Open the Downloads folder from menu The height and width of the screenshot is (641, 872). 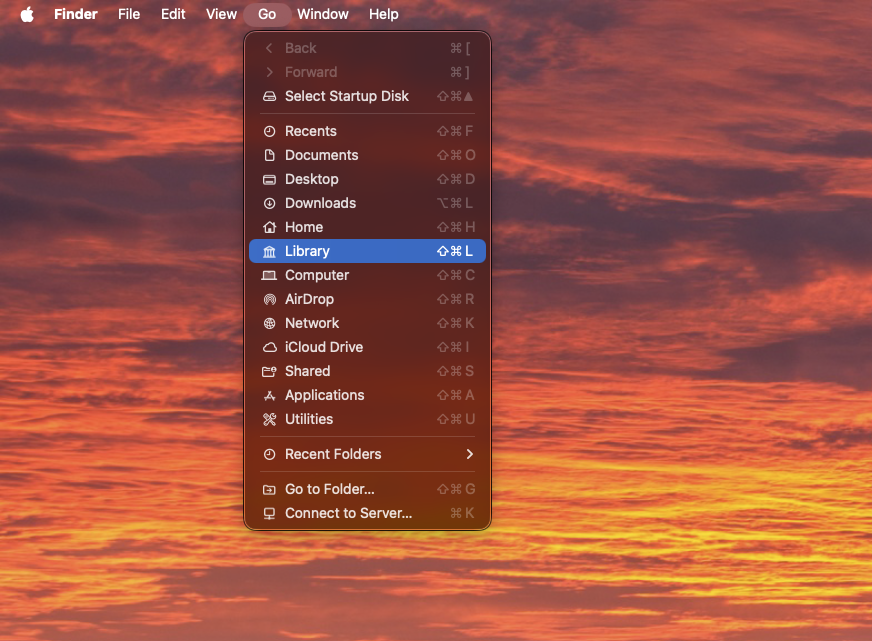click(x=320, y=203)
